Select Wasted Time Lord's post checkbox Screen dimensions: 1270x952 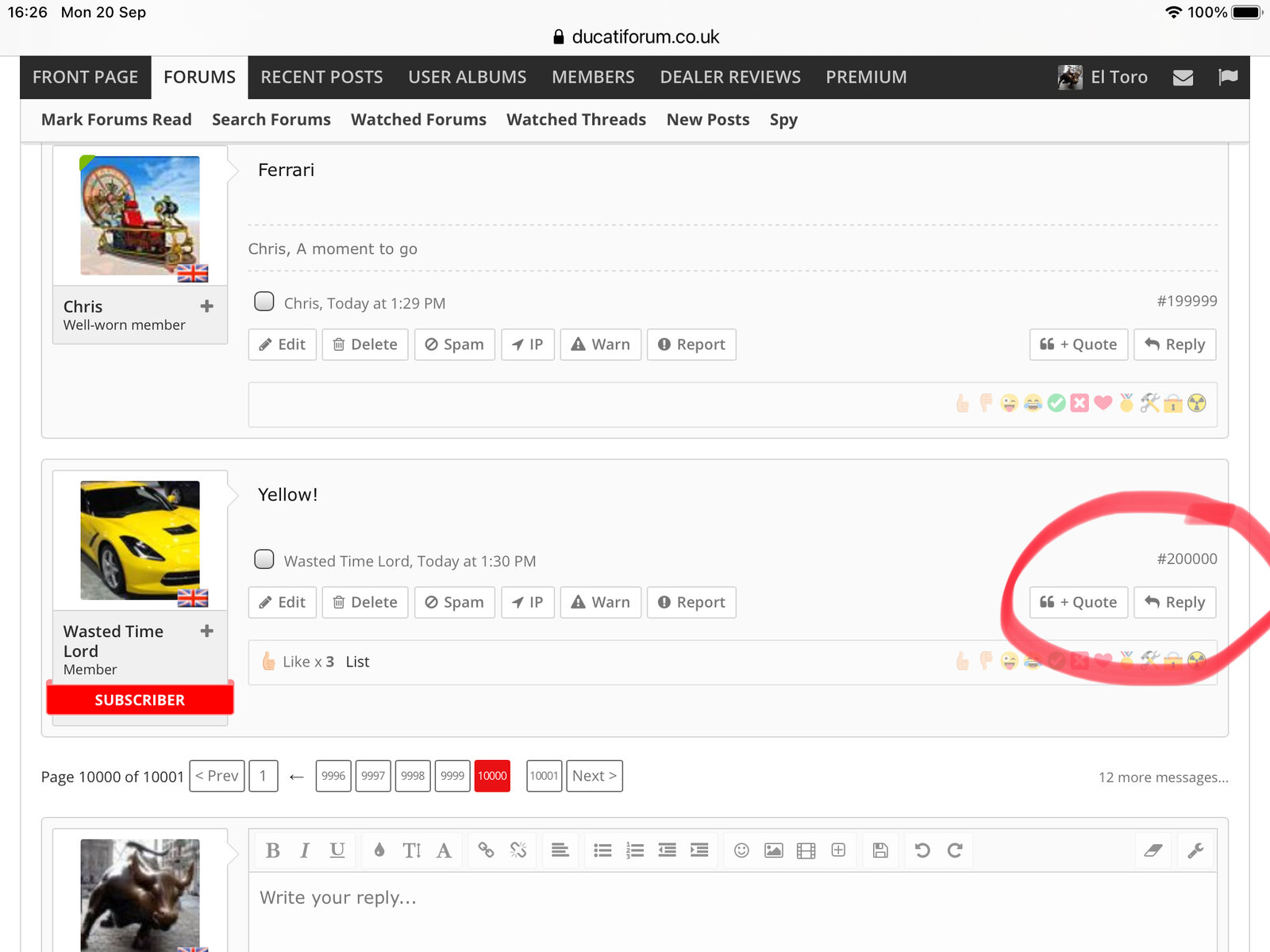(264, 559)
